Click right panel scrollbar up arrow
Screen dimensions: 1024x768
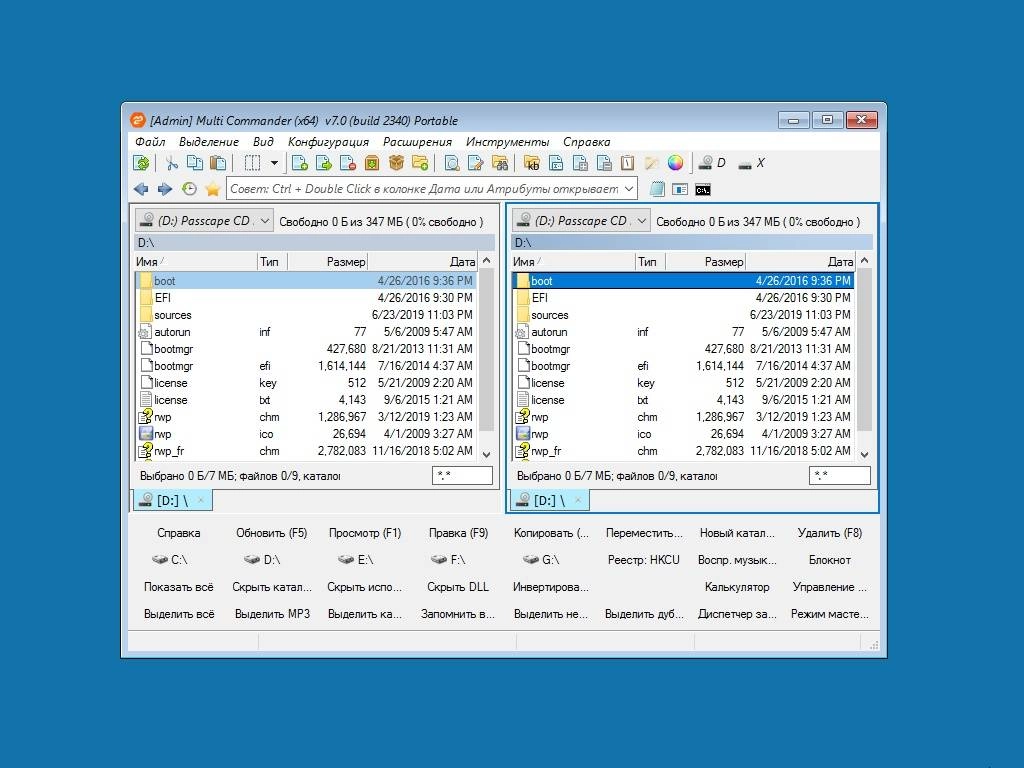point(865,261)
